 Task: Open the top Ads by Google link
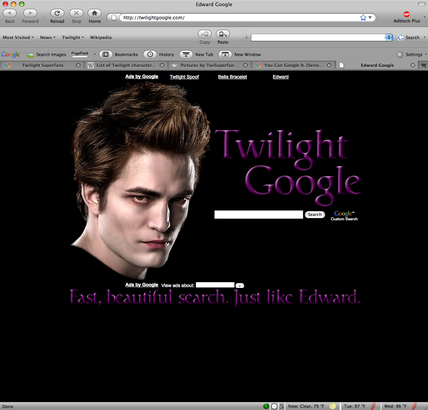(142, 77)
